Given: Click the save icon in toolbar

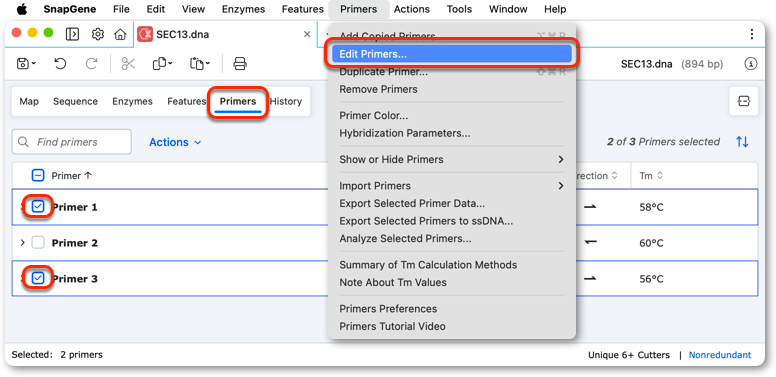Looking at the screenshot, I should click(23, 63).
